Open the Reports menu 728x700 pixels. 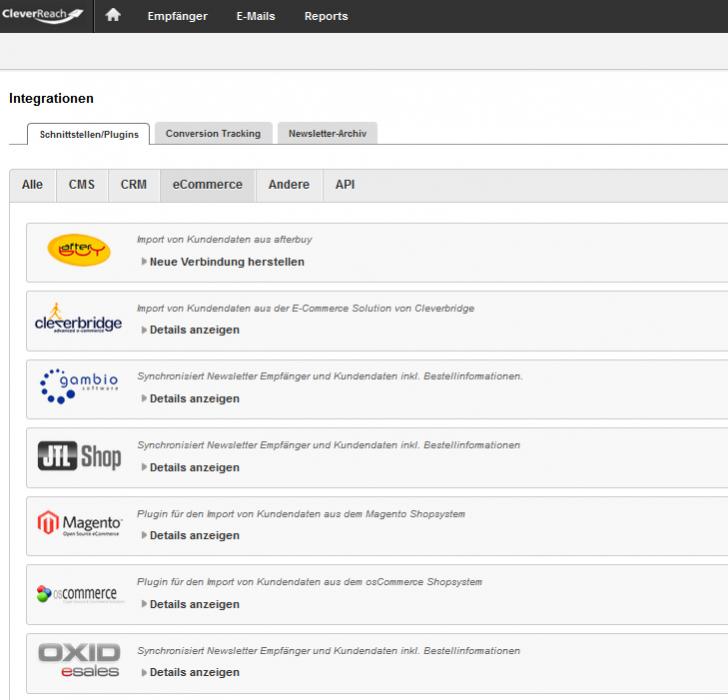tap(326, 16)
